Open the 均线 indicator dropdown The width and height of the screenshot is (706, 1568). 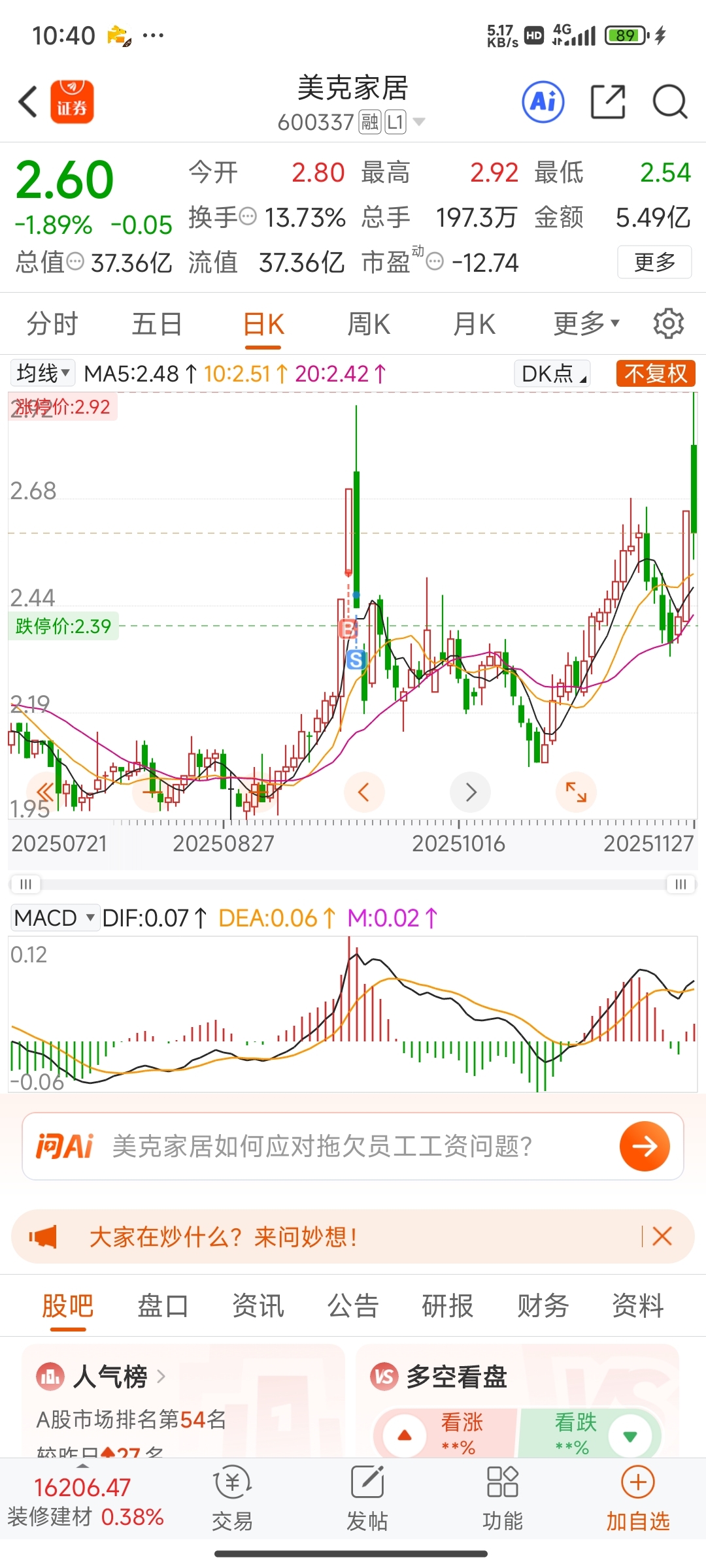[42, 373]
